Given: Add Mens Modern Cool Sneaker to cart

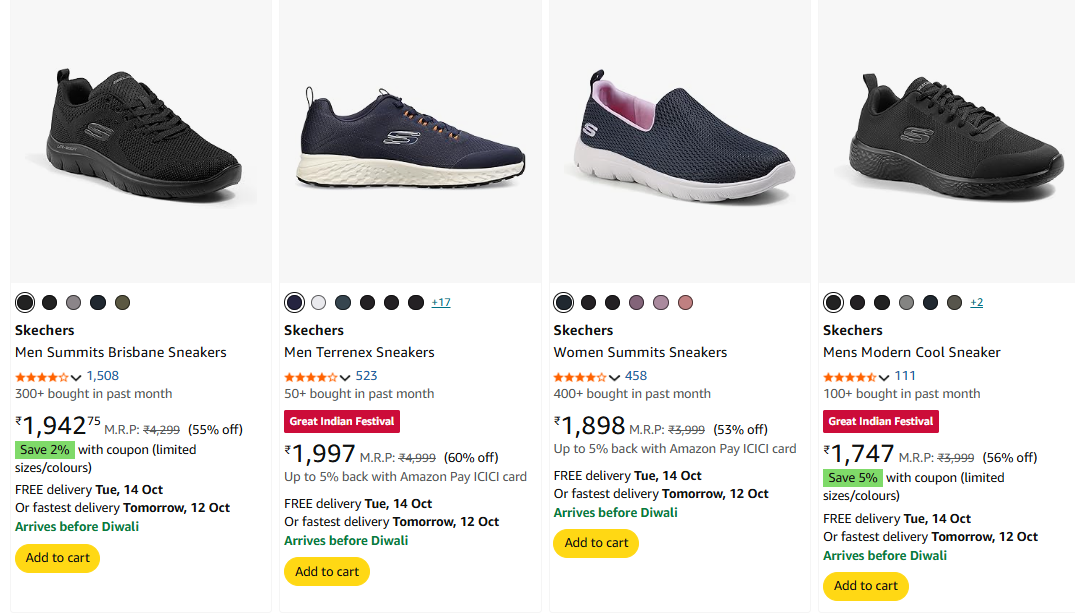Looking at the screenshot, I should point(866,586).
